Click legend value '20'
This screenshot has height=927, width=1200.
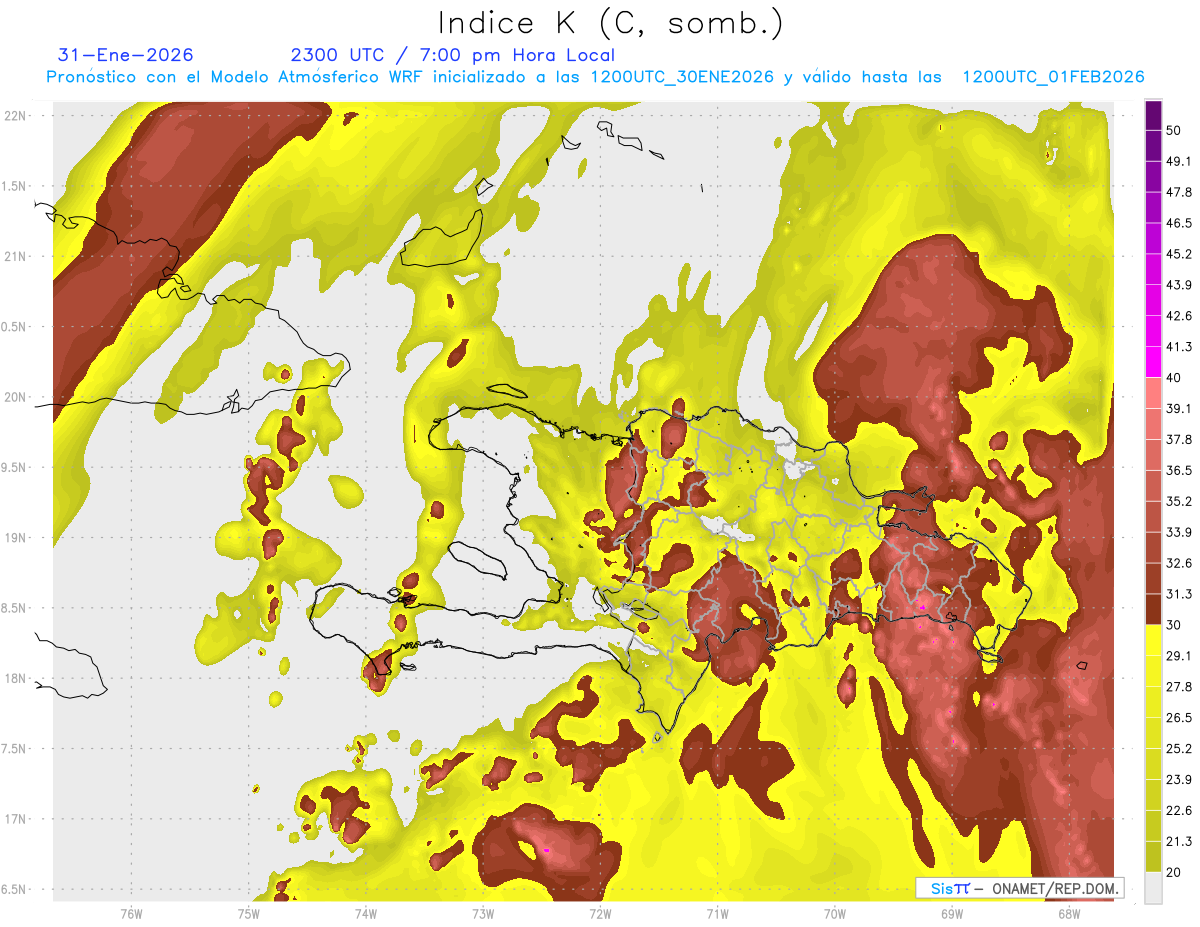pyautogui.click(x=1174, y=872)
